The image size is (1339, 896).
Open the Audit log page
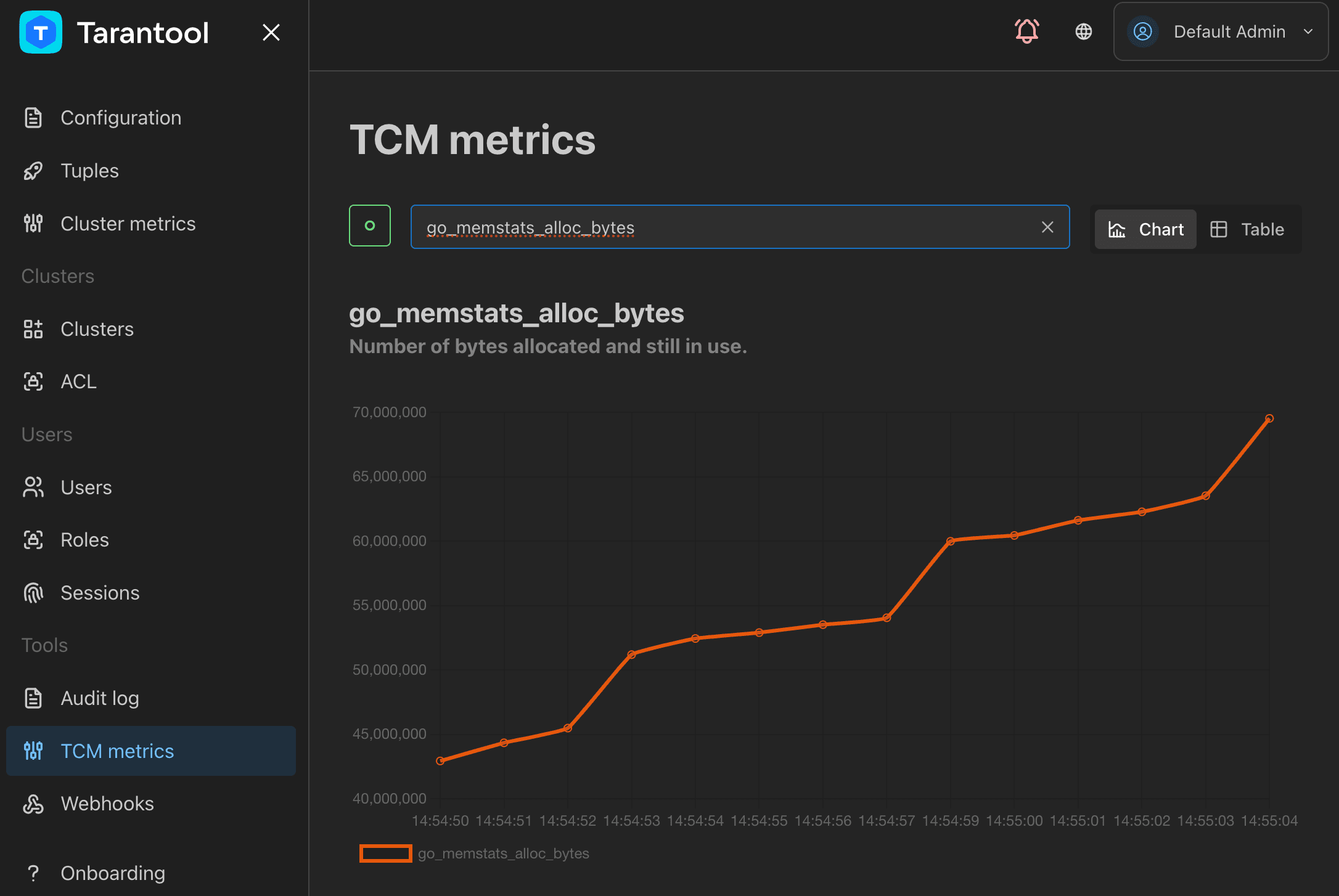pos(151,698)
